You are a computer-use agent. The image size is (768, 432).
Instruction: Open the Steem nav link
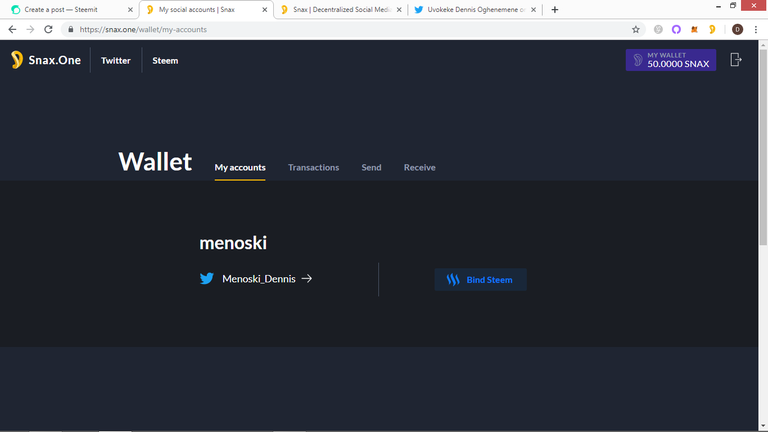pos(165,60)
